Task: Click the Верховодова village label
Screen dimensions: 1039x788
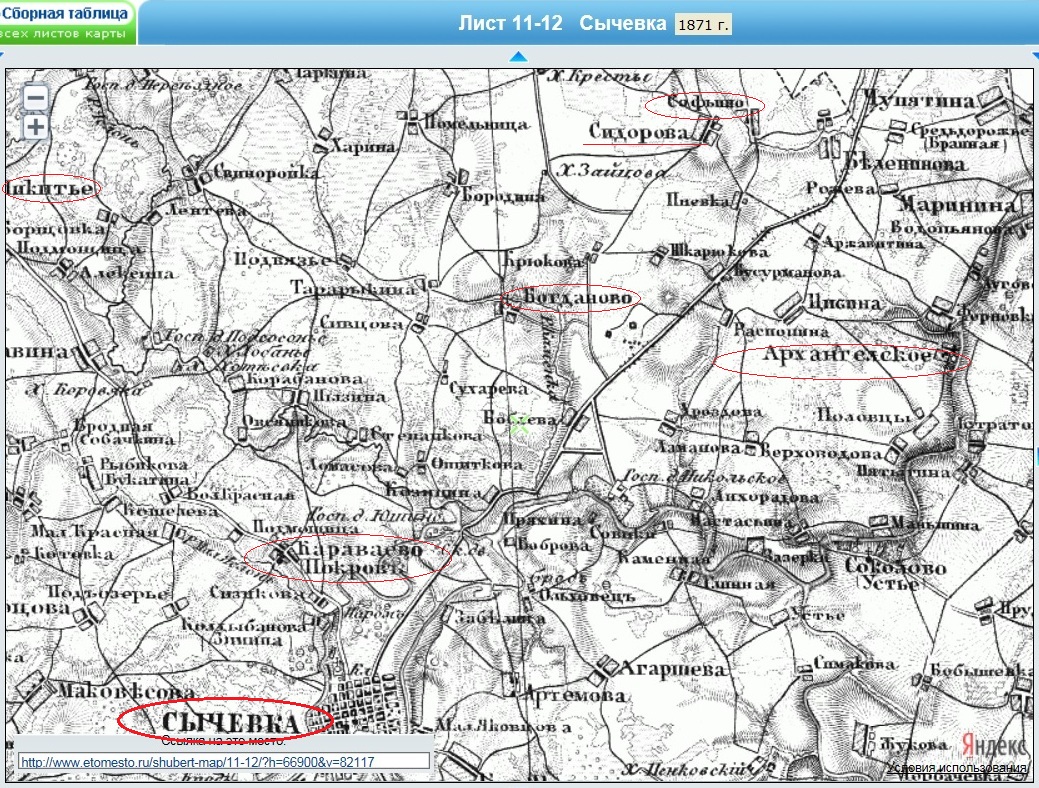Action: coord(820,453)
